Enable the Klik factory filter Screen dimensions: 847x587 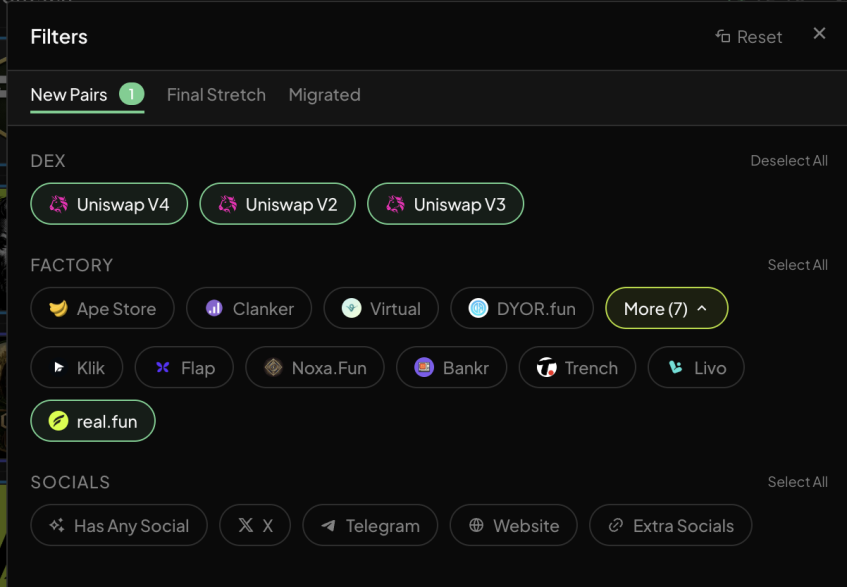coord(77,368)
